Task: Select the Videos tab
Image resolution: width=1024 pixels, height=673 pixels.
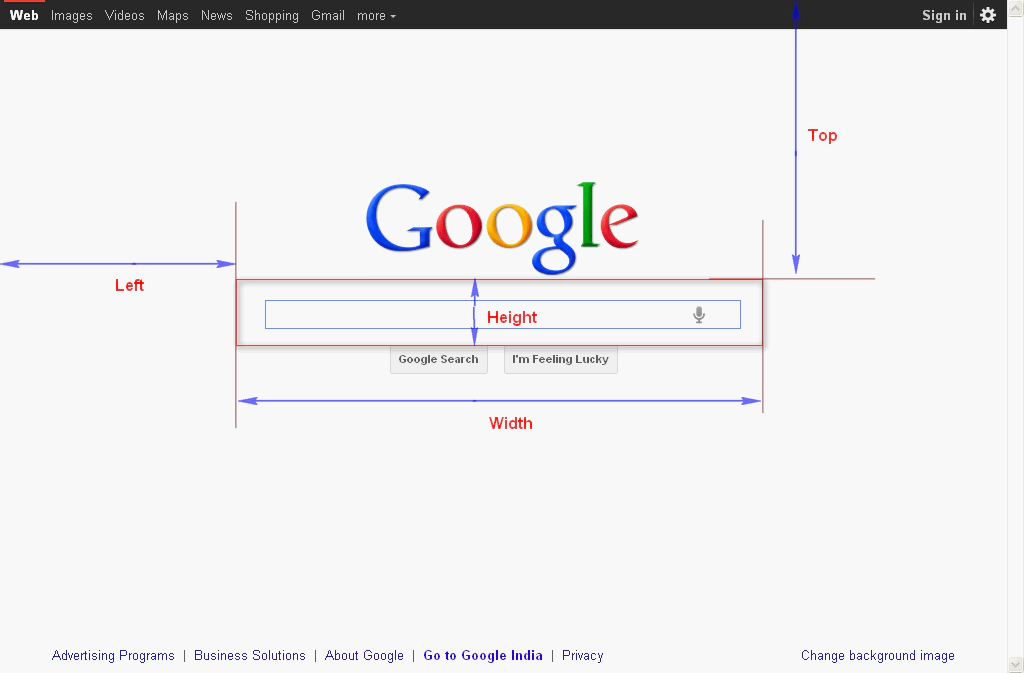Action: (124, 15)
